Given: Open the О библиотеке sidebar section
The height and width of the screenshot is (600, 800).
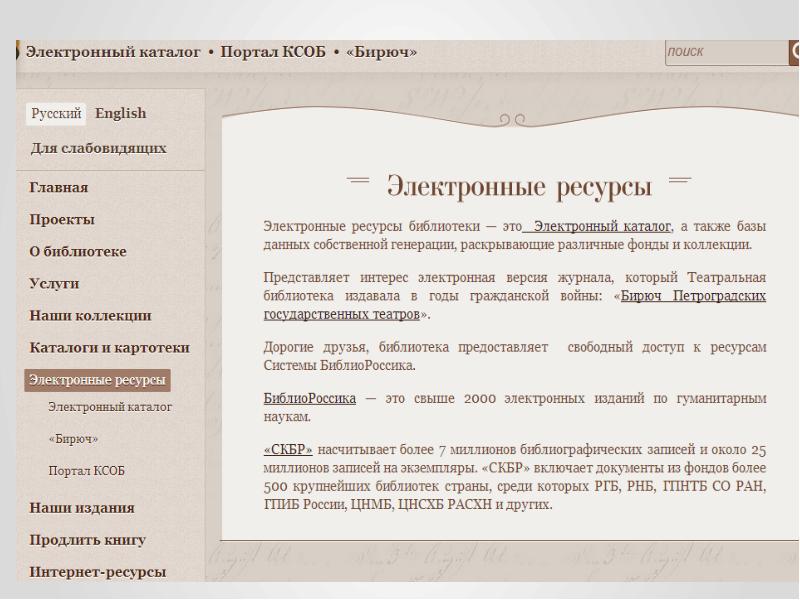Looking at the screenshot, I should pos(78,251).
